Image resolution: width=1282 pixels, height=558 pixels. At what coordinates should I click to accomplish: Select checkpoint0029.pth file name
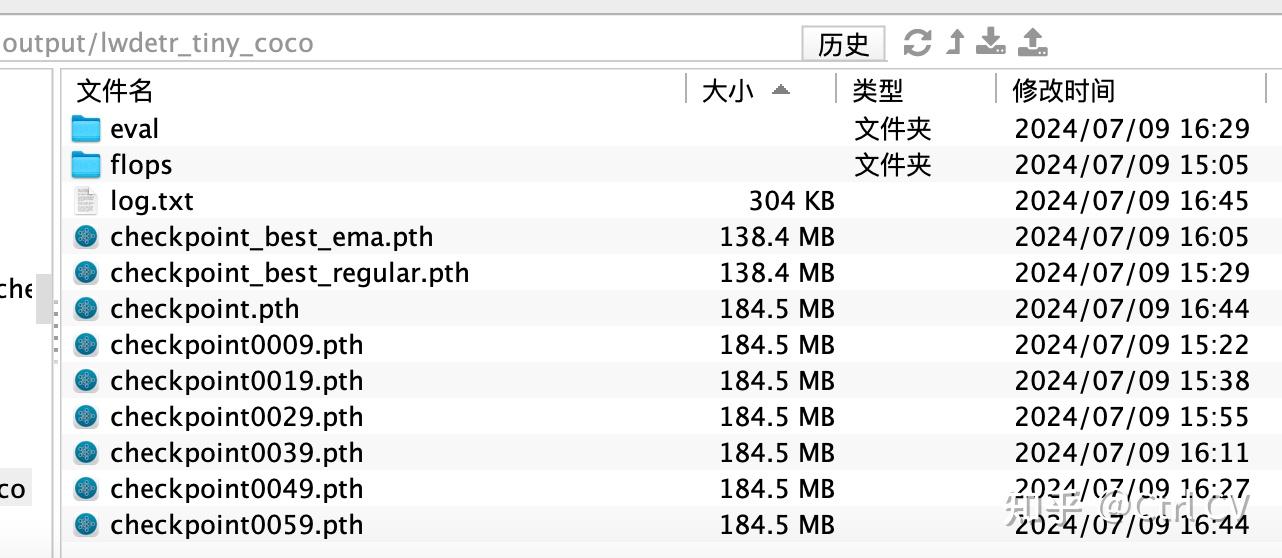tap(237, 417)
